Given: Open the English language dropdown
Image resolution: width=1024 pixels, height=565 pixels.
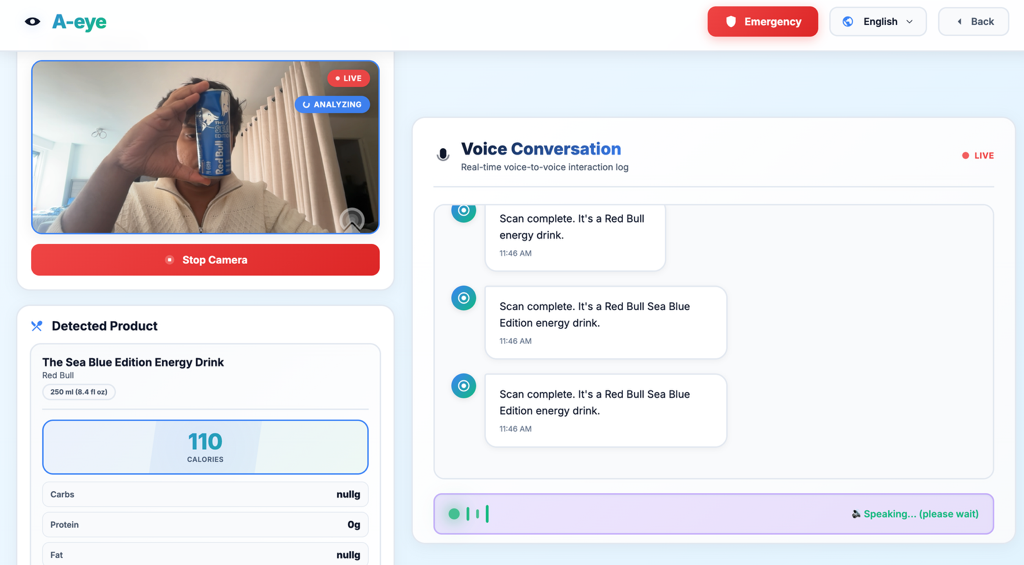Looking at the screenshot, I should pyautogui.click(x=878, y=22).
